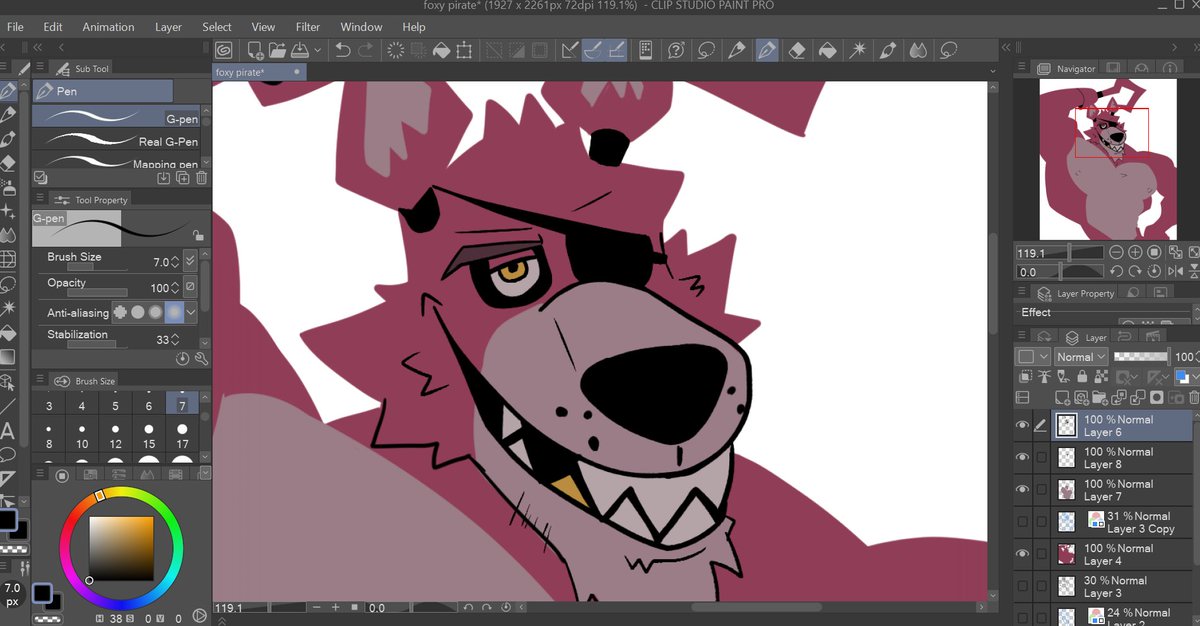Expand the save options dropdown arrow
The image size is (1200, 626).
pos(318,50)
